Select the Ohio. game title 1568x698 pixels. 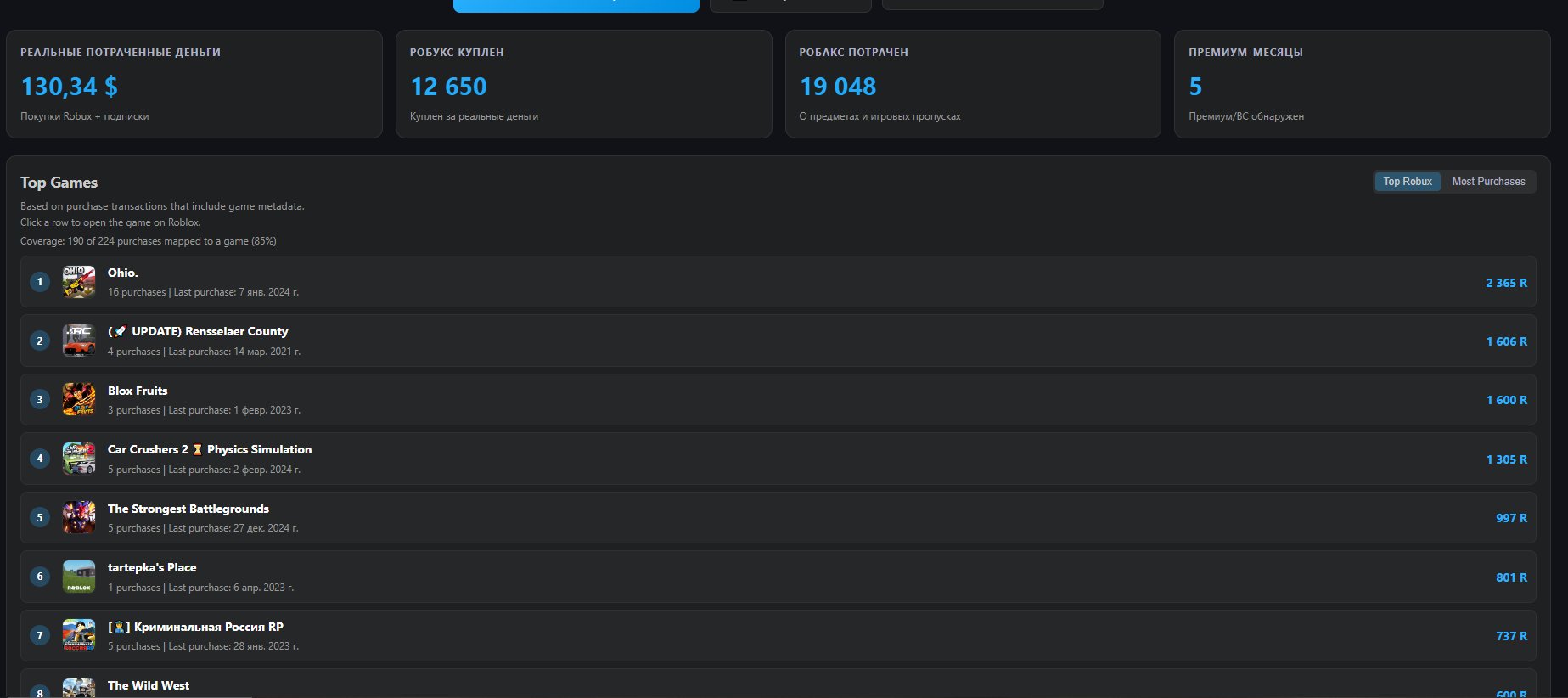coord(122,273)
